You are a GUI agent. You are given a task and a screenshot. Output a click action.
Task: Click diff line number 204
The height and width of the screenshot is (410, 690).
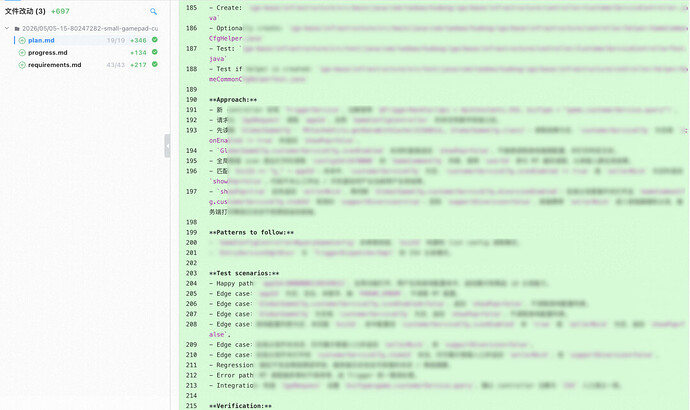click(x=191, y=283)
